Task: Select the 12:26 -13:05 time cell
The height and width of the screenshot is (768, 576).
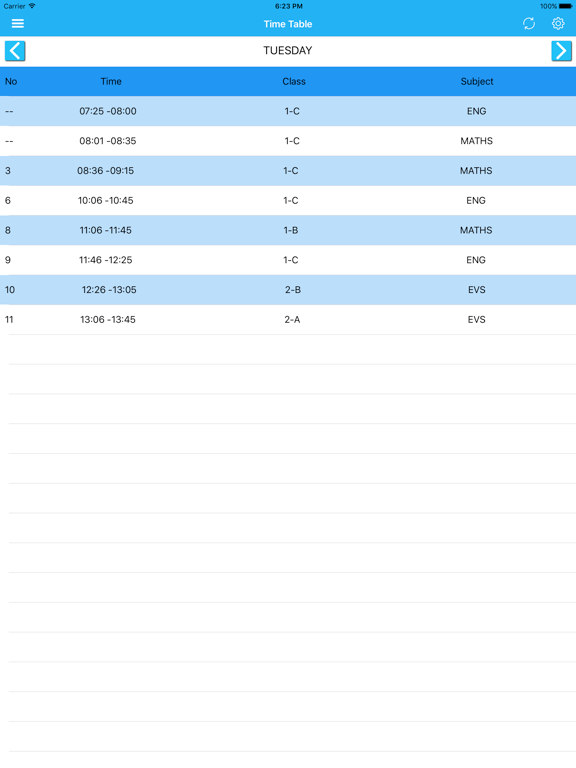Action: 109,290
